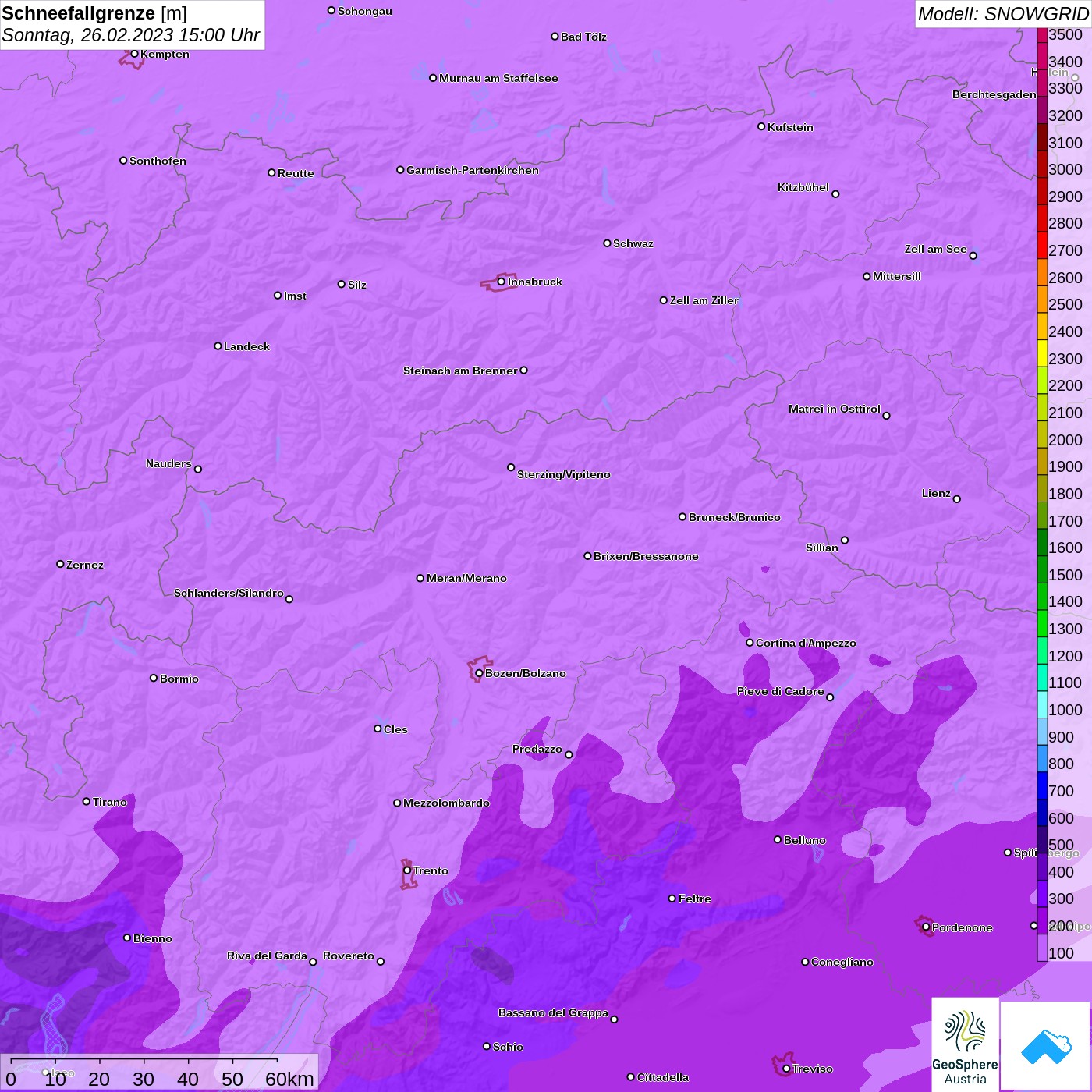
Task: Click the "Cortina d'Ampezzo" label
Action: pyautogui.click(x=806, y=643)
